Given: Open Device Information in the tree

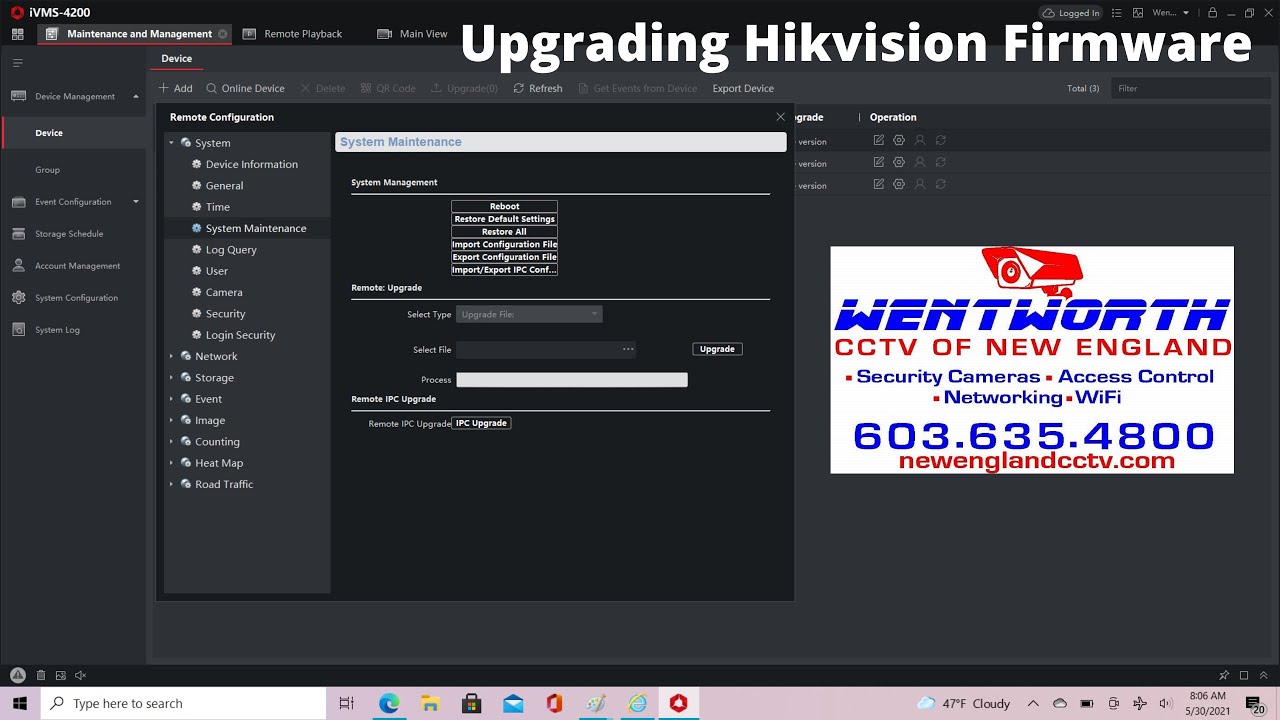Looking at the screenshot, I should pos(251,164).
